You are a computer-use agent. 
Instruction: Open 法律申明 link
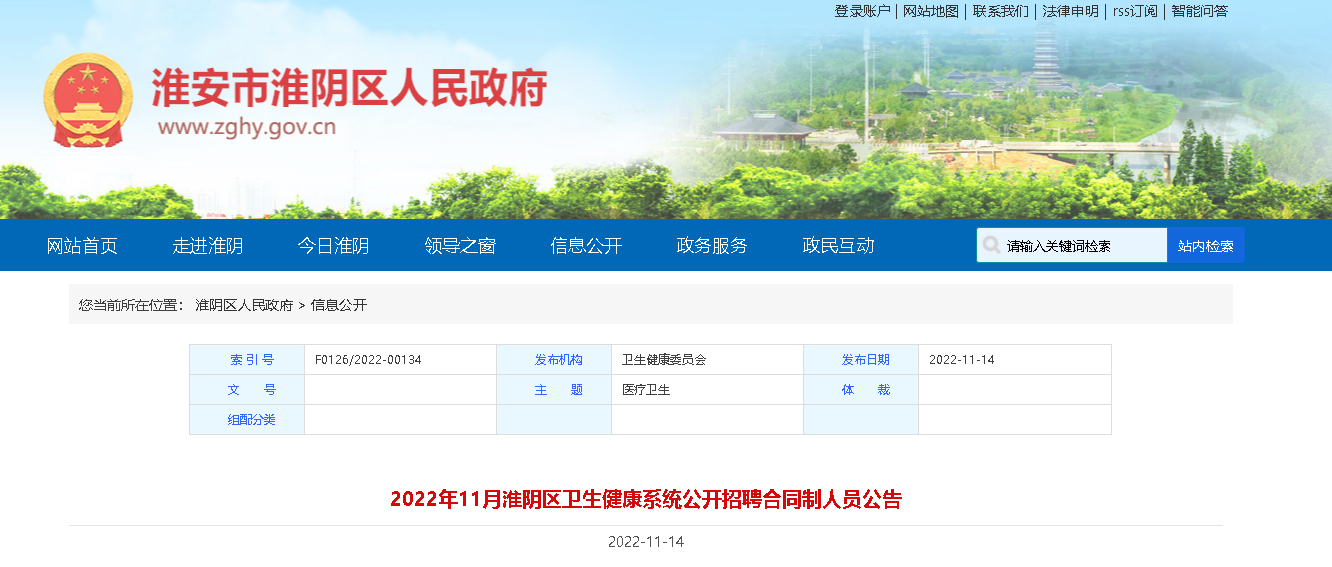pyautogui.click(x=1071, y=11)
